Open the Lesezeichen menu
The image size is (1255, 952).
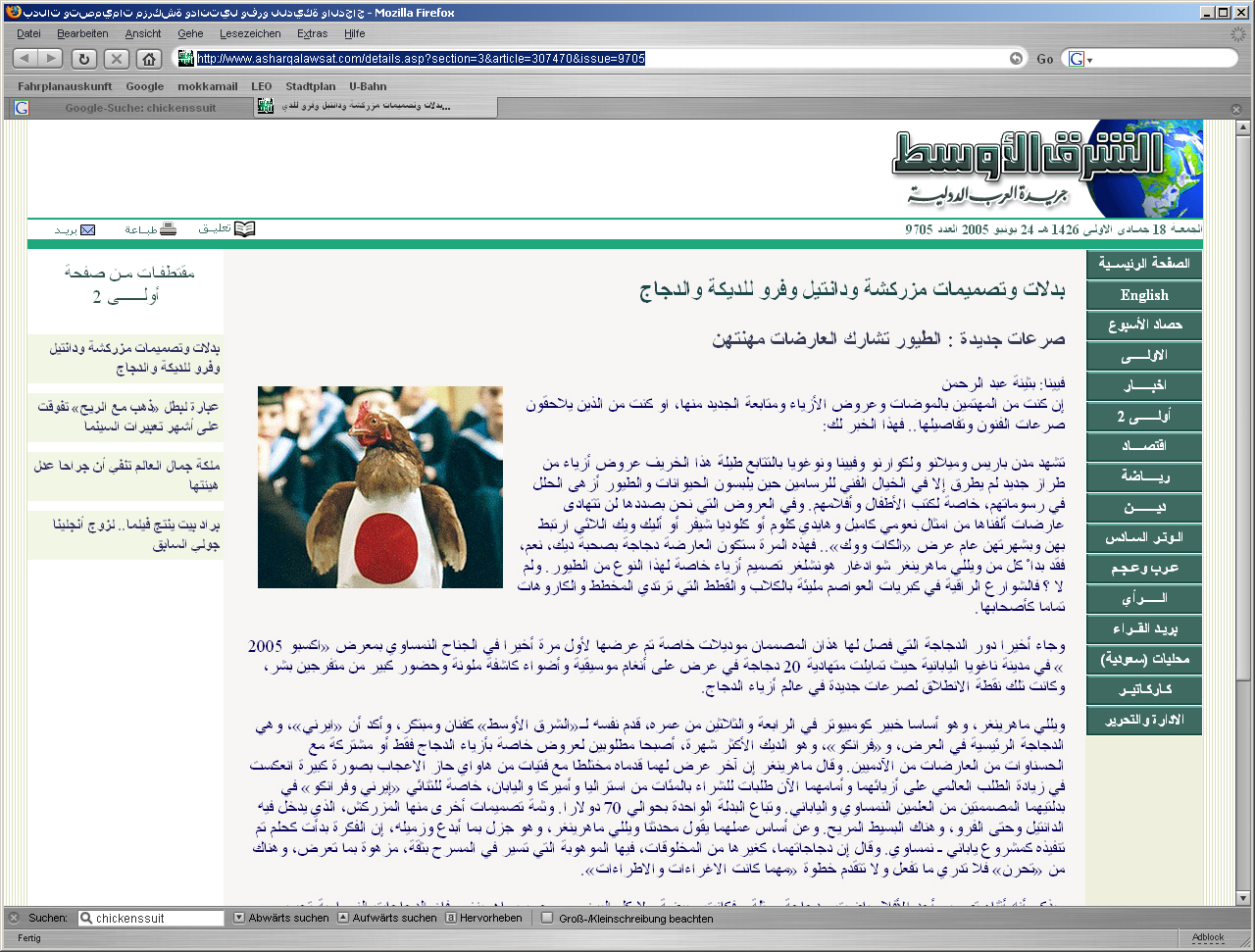[250, 33]
